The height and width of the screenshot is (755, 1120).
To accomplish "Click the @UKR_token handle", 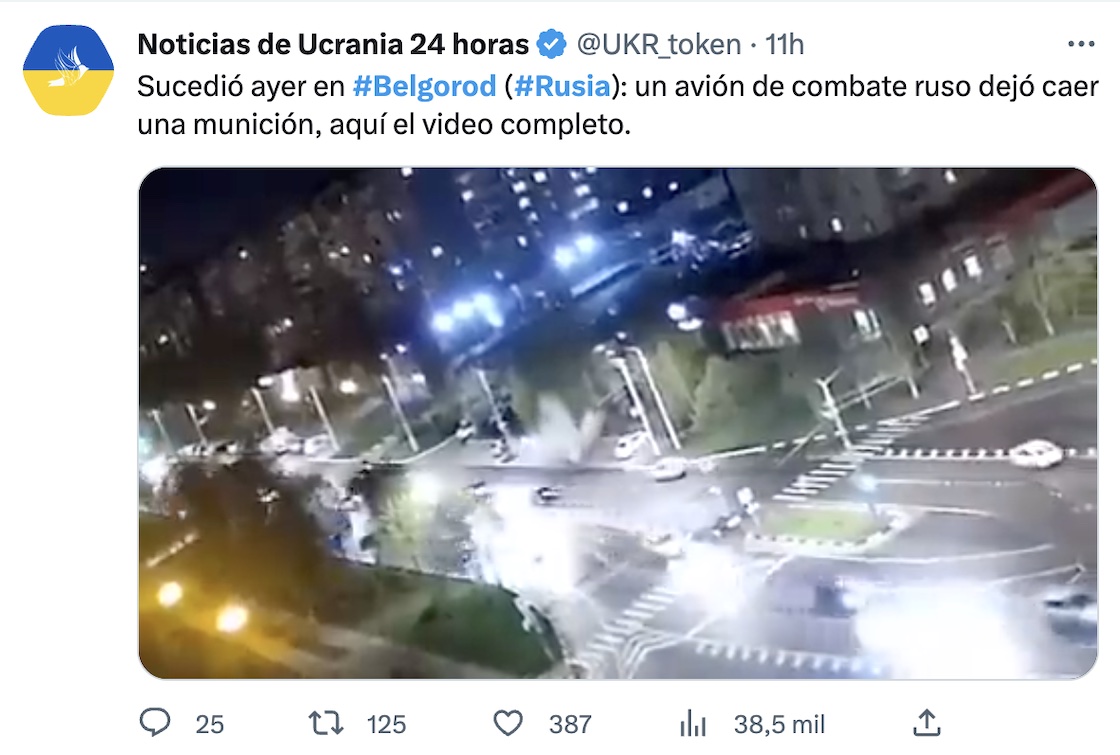I will click(x=659, y=45).
